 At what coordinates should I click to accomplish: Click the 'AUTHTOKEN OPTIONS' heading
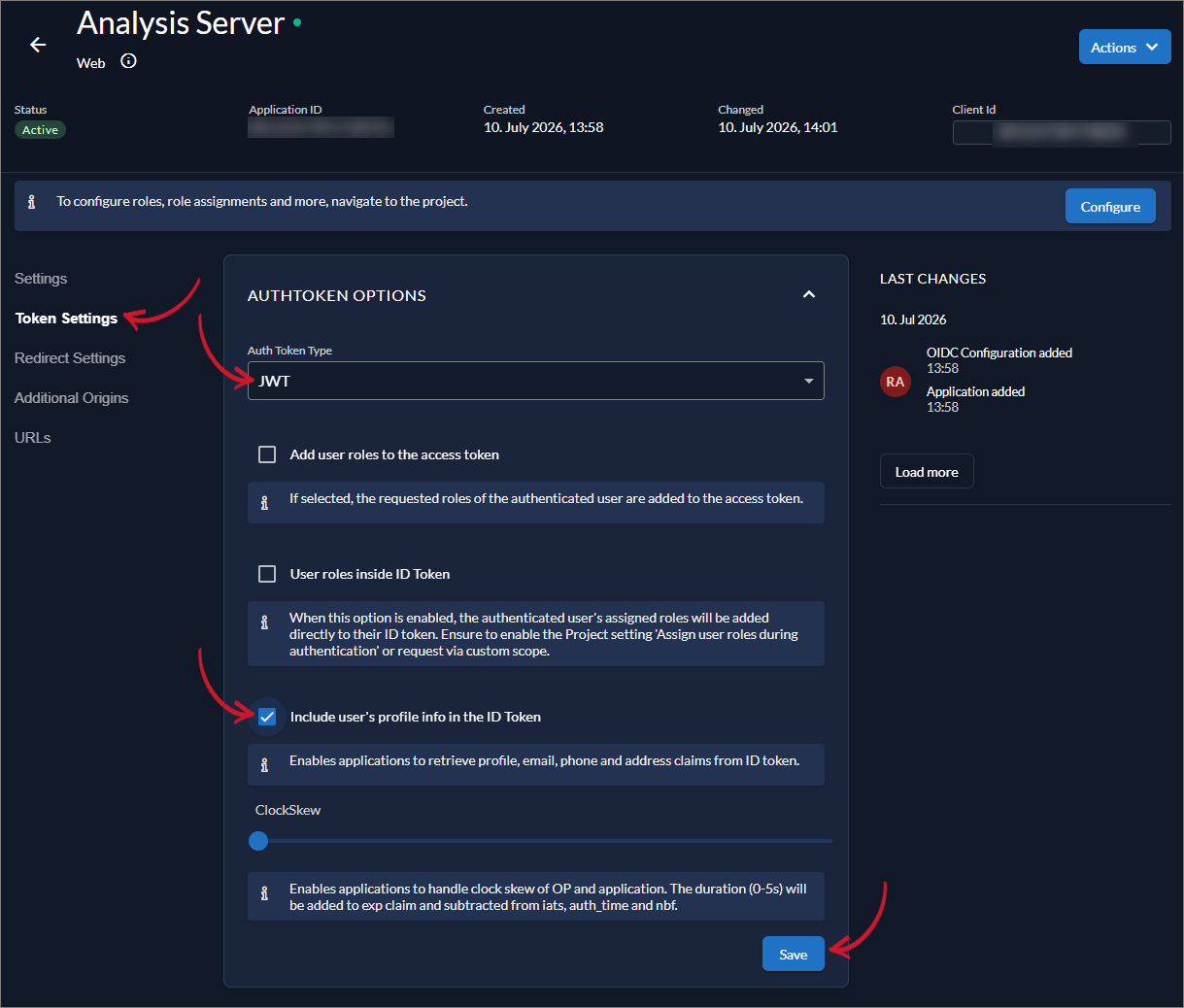337,295
